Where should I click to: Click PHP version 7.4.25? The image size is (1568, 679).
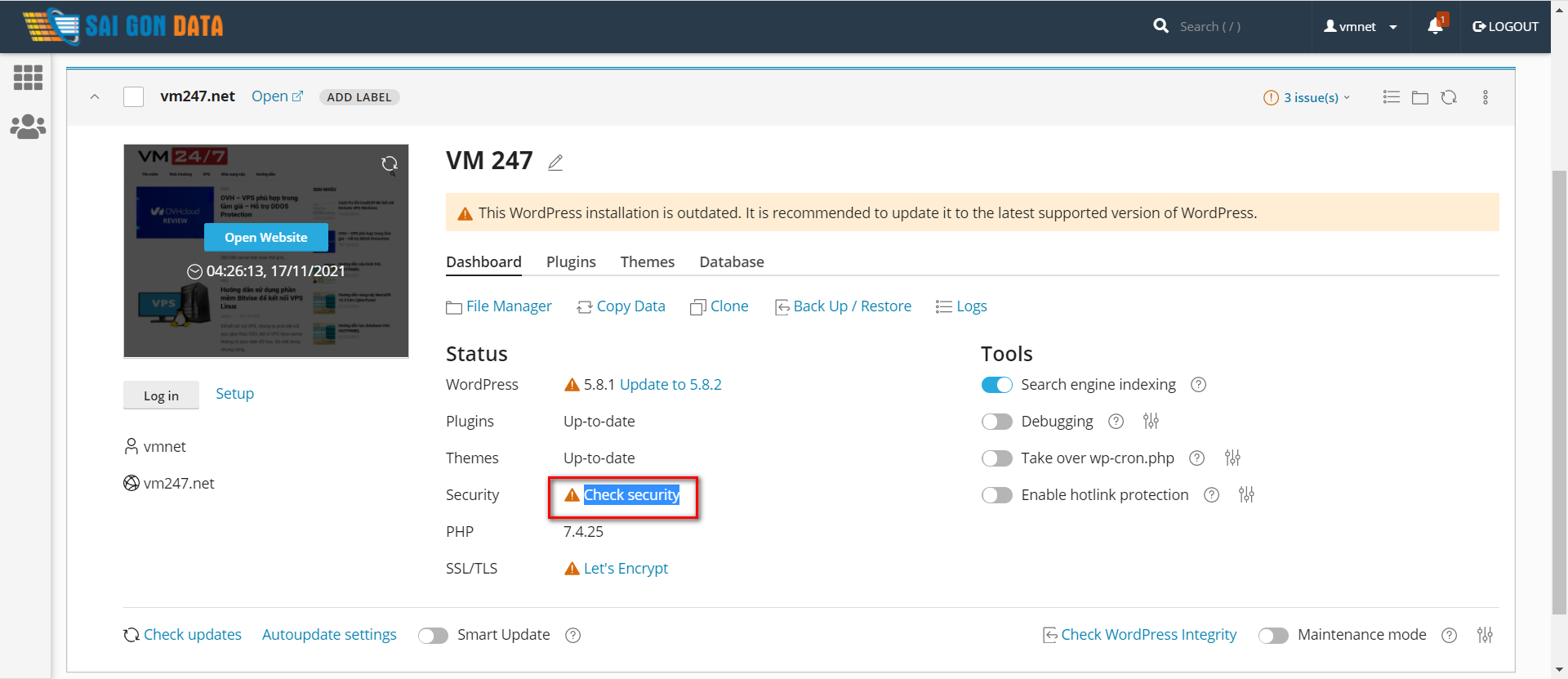583,532
